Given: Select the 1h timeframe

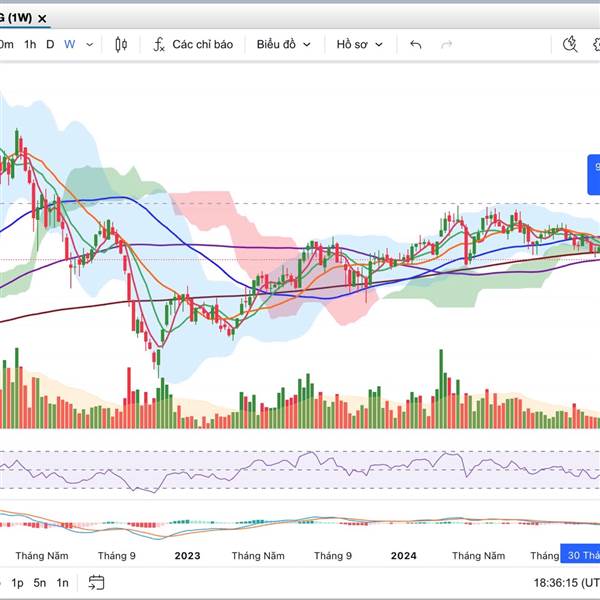Looking at the screenshot, I should pyautogui.click(x=30, y=44).
